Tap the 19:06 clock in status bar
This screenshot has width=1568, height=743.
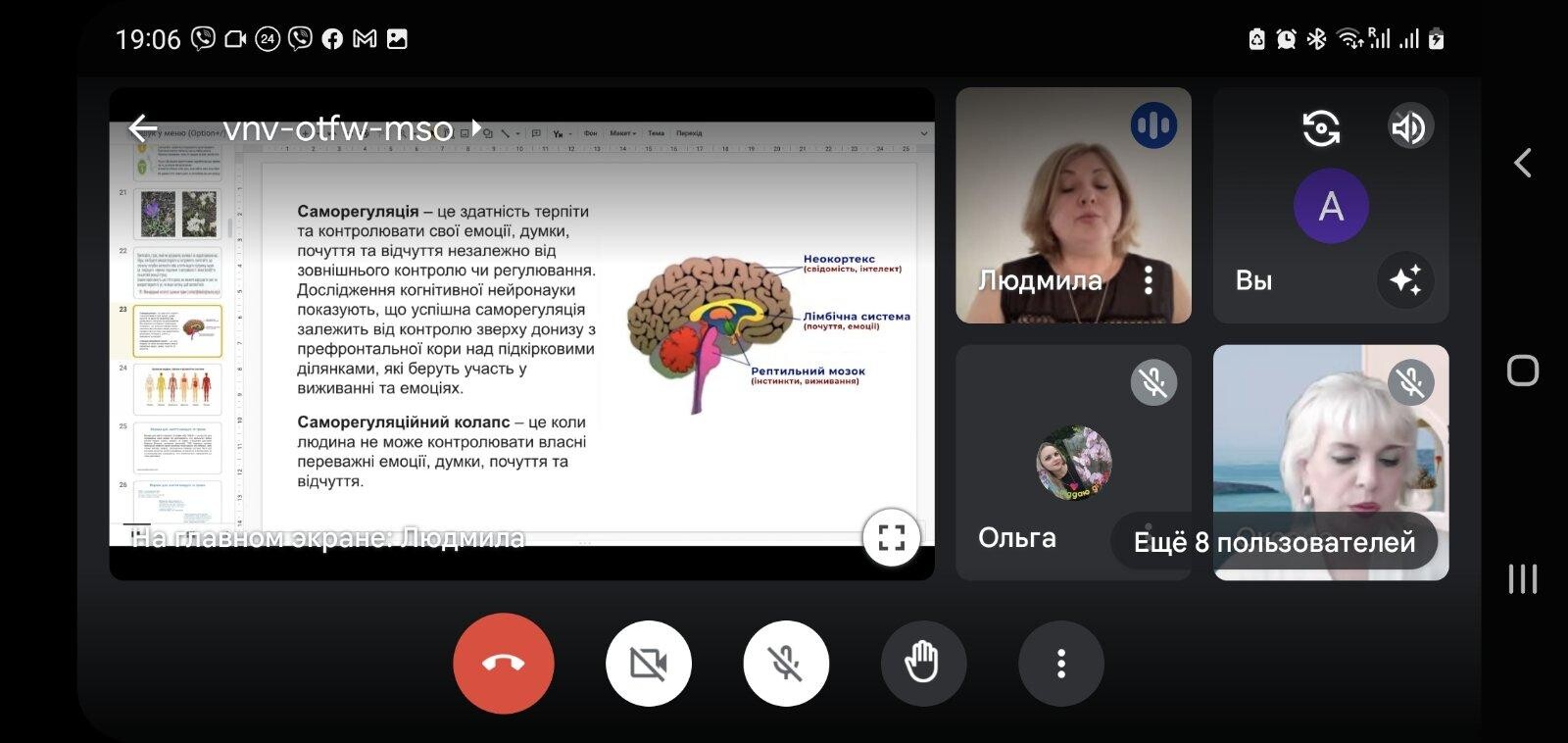click(x=148, y=39)
